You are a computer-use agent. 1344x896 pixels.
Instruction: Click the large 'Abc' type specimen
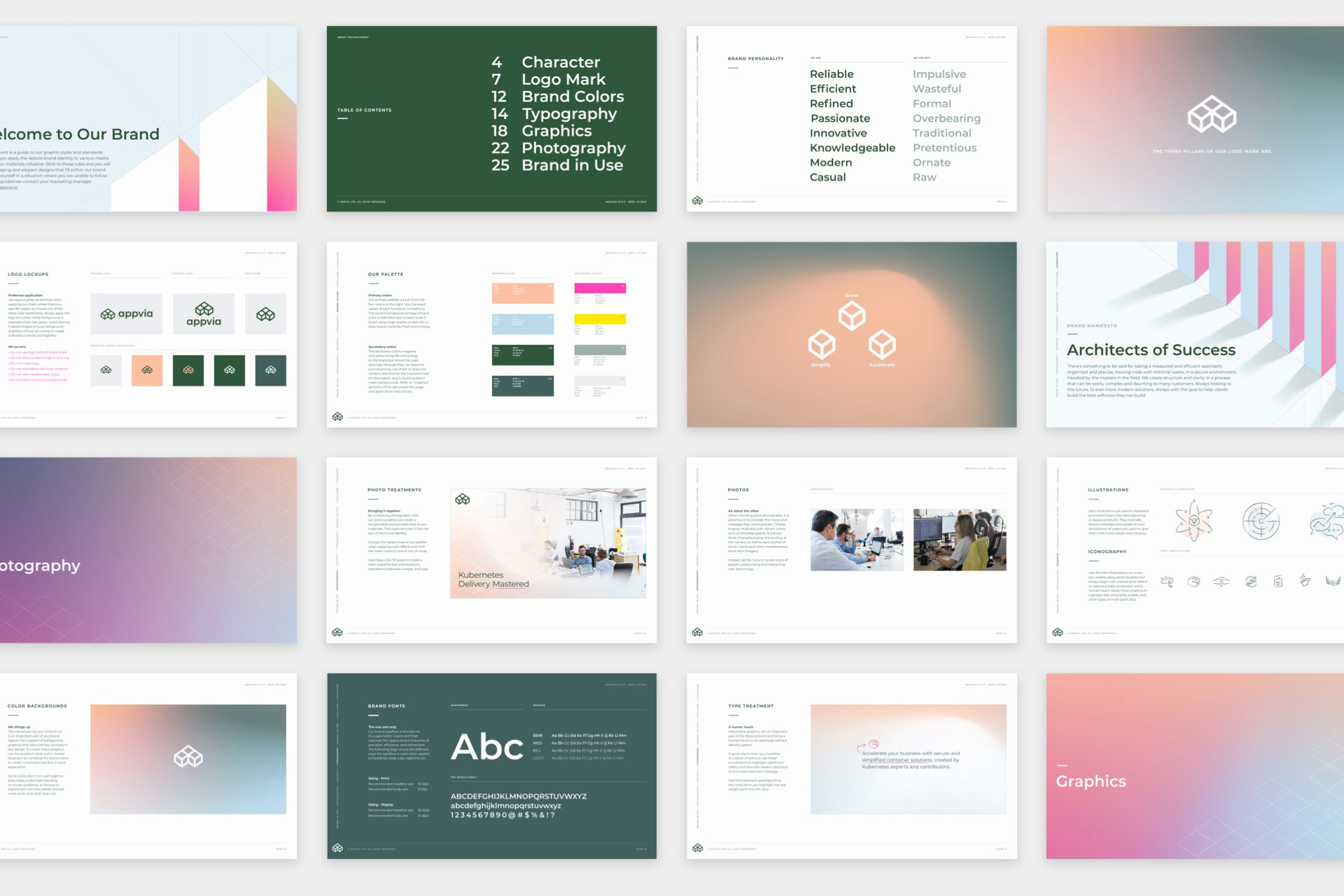[x=487, y=747]
